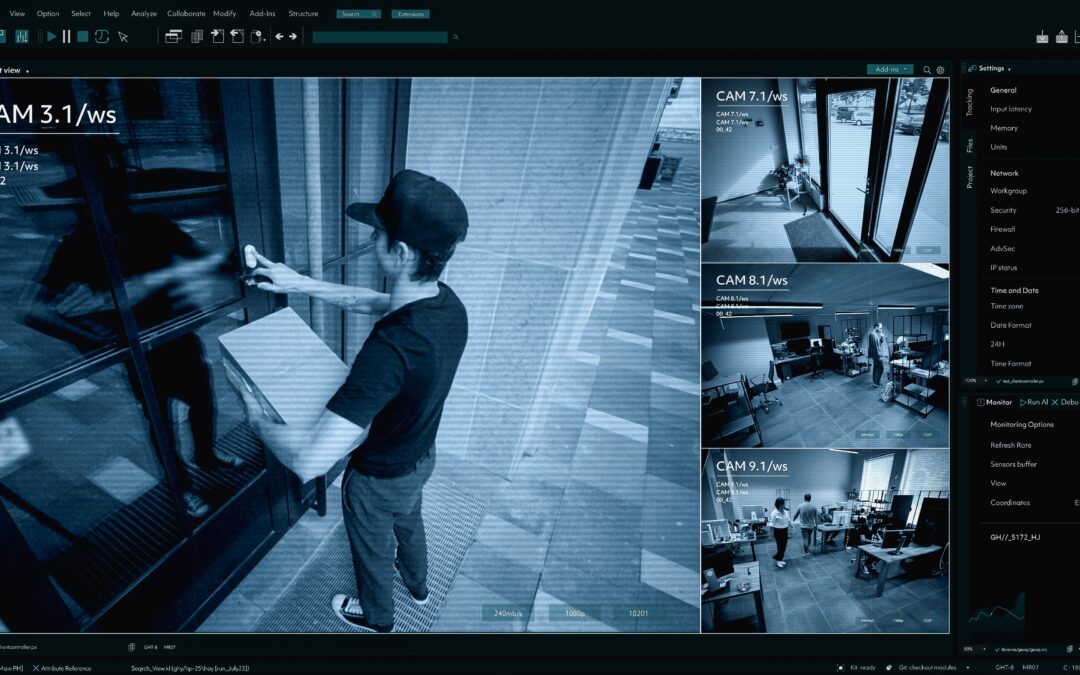Open the Select menu
The height and width of the screenshot is (675, 1080).
pyautogui.click(x=81, y=14)
